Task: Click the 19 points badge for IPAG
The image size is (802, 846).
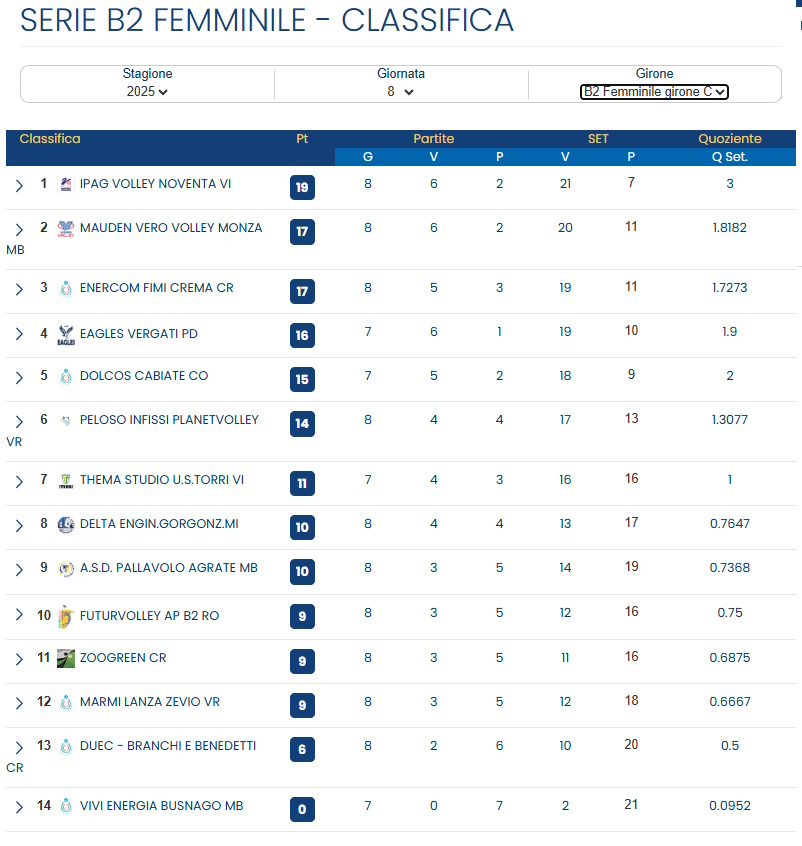Action: tap(302, 187)
